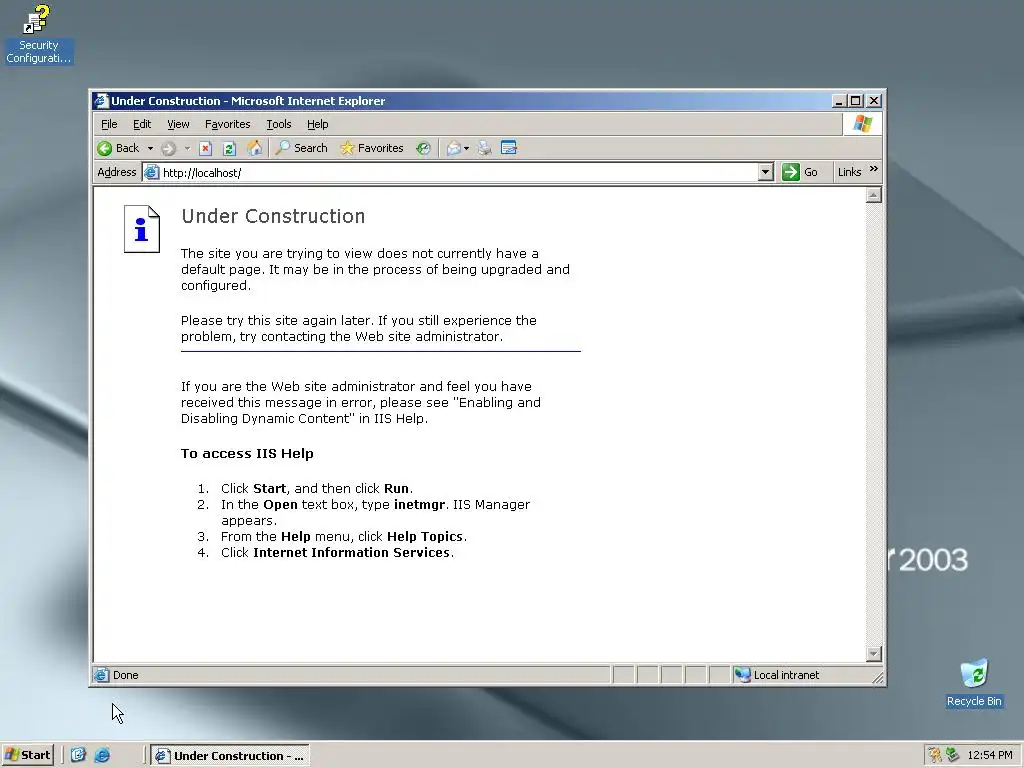Expand the address bar dropdown list
Screen dimensions: 1024x768
[765, 172]
